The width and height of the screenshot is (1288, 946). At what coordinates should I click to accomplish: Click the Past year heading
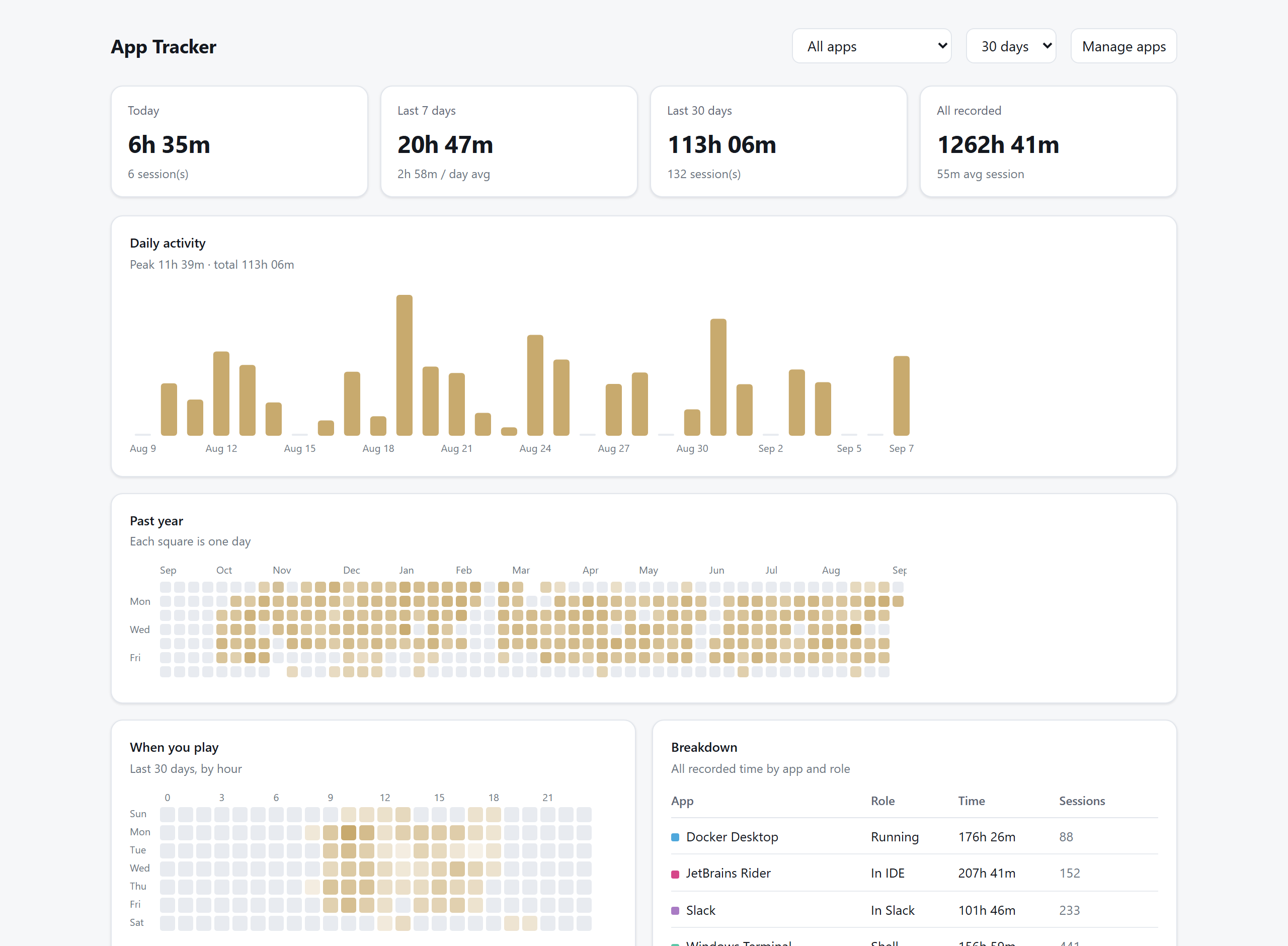click(x=156, y=521)
